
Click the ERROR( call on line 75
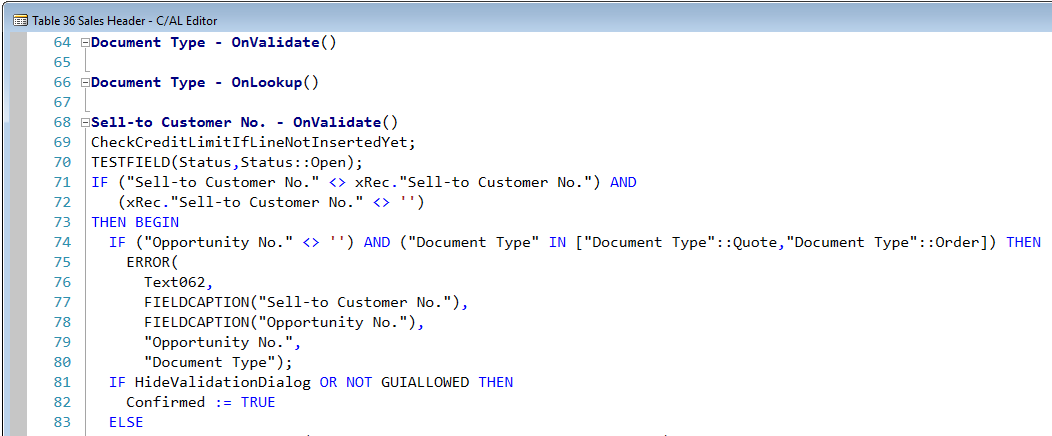tap(151, 262)
